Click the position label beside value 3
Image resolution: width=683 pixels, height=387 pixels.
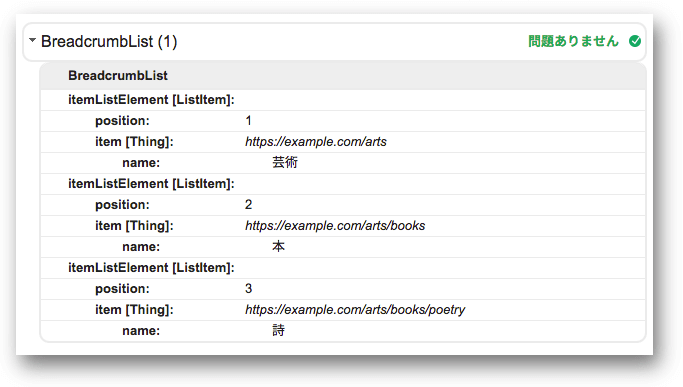(122, 289)
